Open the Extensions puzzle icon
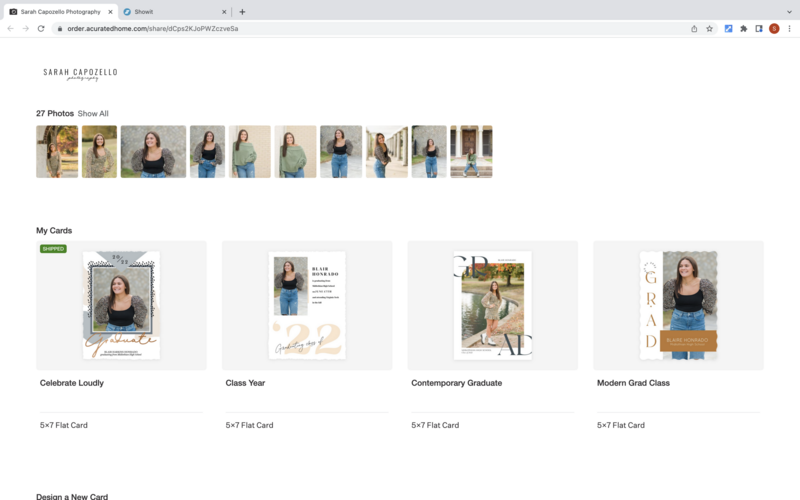 tap(743, 28)
